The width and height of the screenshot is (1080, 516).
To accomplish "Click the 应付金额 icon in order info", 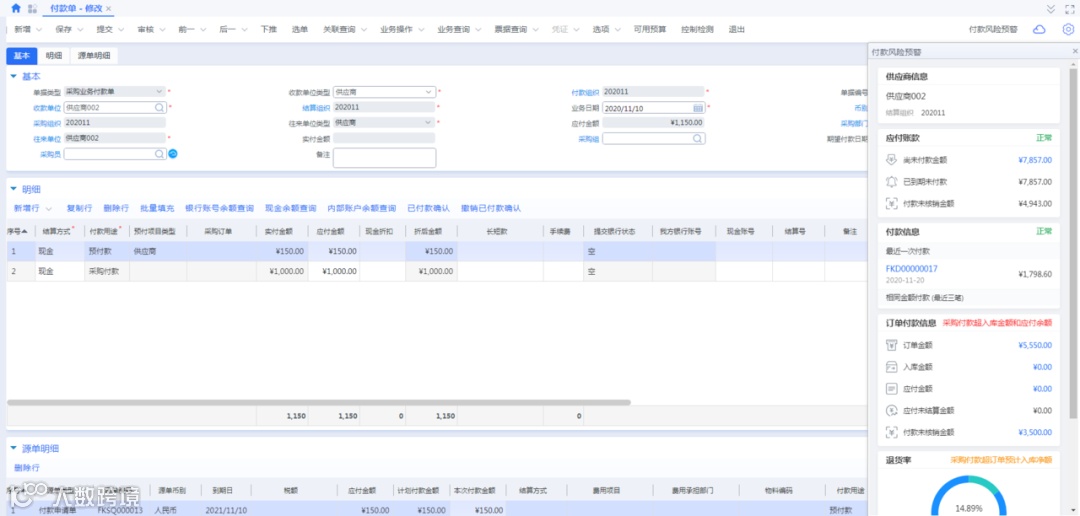I will click(x=891, y=389).
